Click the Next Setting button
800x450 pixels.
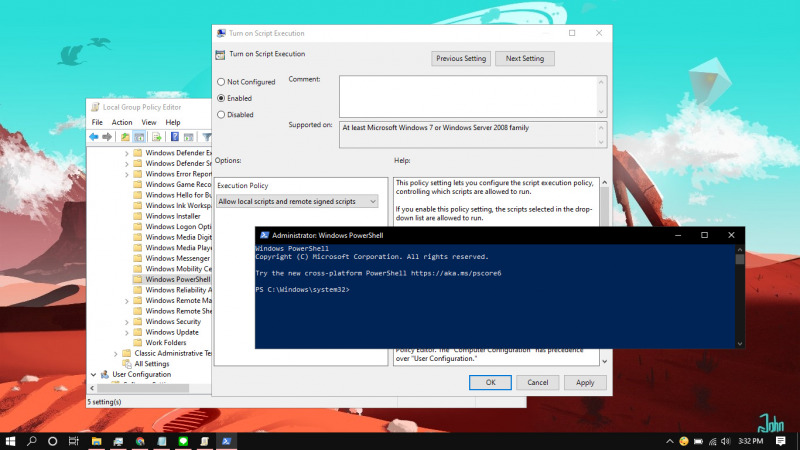pyautogui.click(x=524, y=59)
